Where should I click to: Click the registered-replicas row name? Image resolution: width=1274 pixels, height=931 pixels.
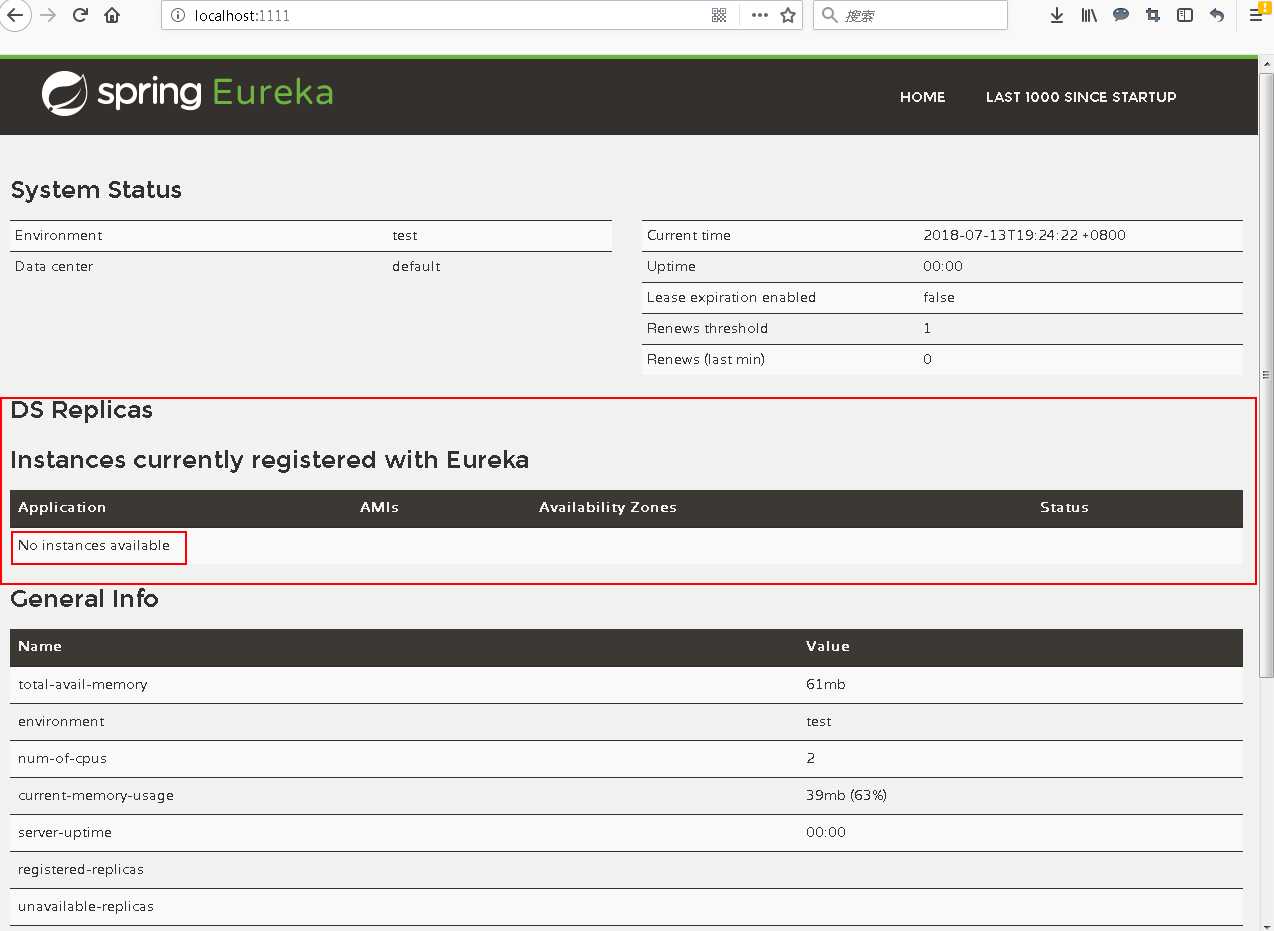[x=81, y=870]
